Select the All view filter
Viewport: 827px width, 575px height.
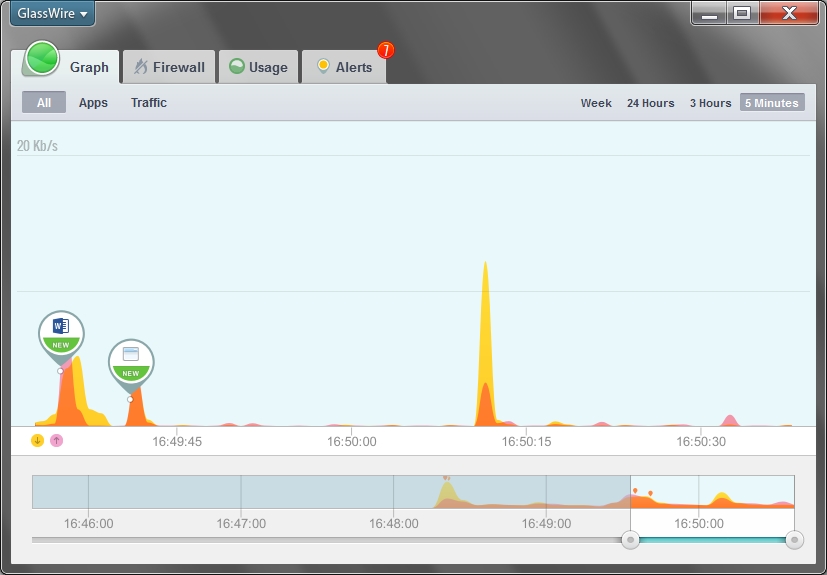point(44,102)
